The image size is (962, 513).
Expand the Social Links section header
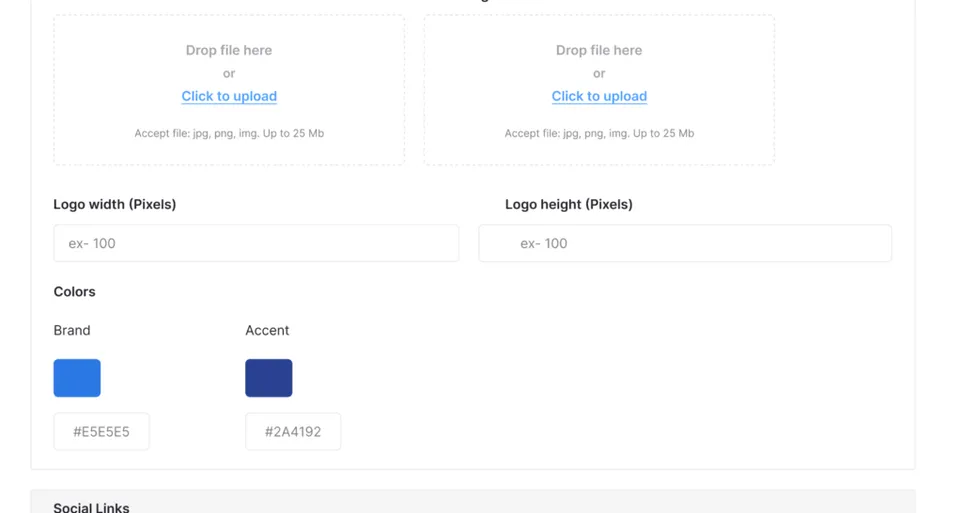click(472, 502)
